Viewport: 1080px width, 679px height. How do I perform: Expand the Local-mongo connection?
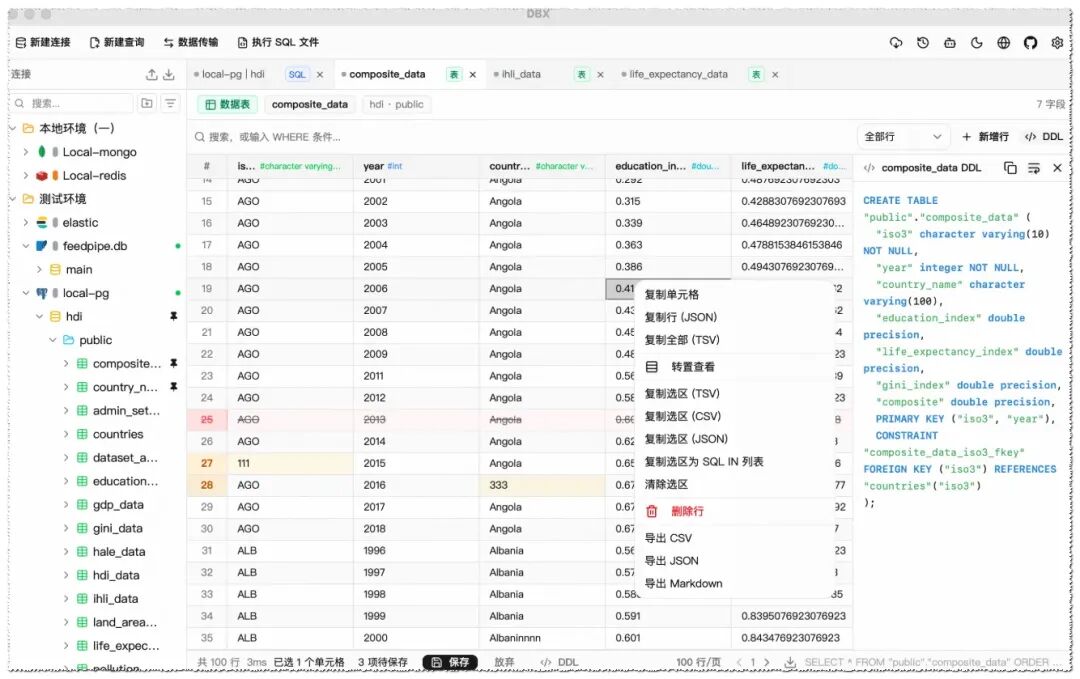coord(25,152)
